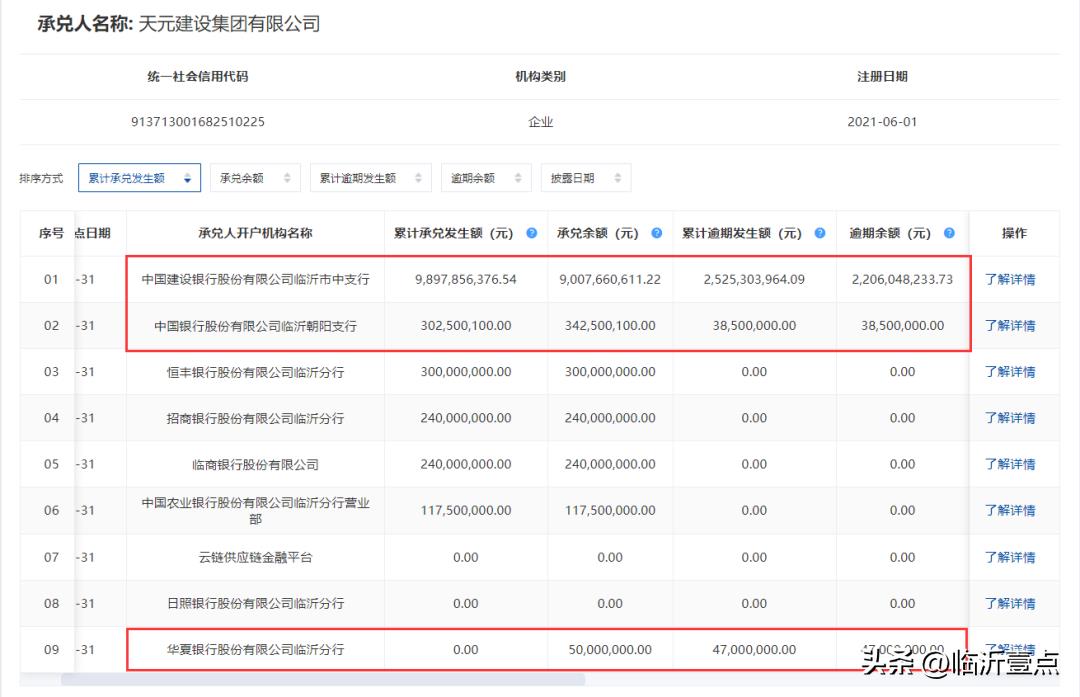Open 了解详情 for row 03 恒丰银行
The image size is (1080, 697).
click(x=1010, y=371)
